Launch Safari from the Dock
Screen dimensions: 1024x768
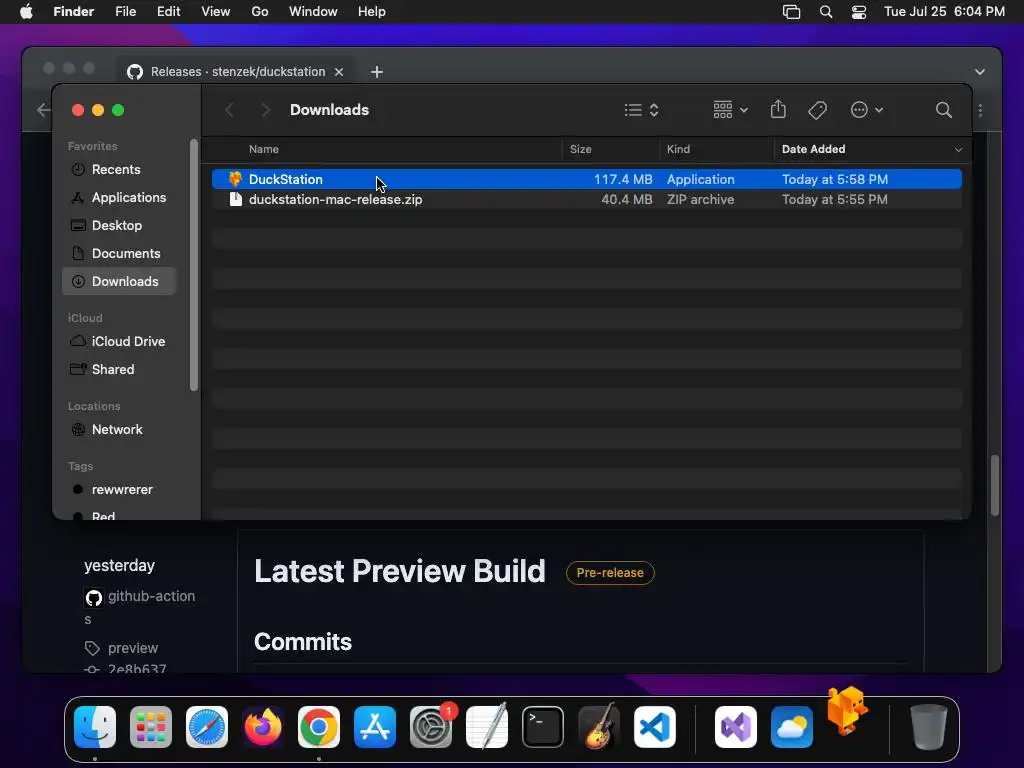tap(207, 726)
